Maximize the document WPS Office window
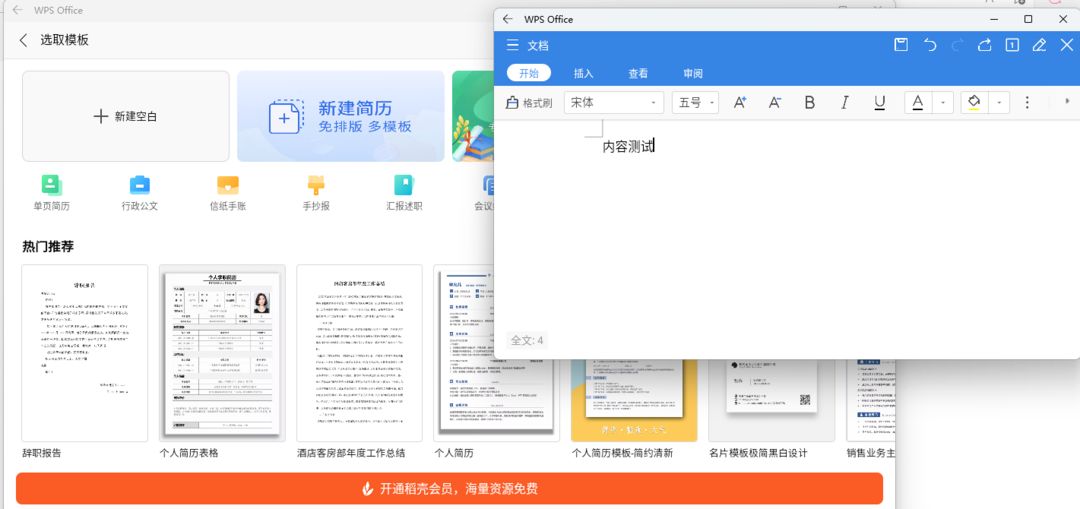Screen dimensions: 1080x509 (x=1028, y=19)
